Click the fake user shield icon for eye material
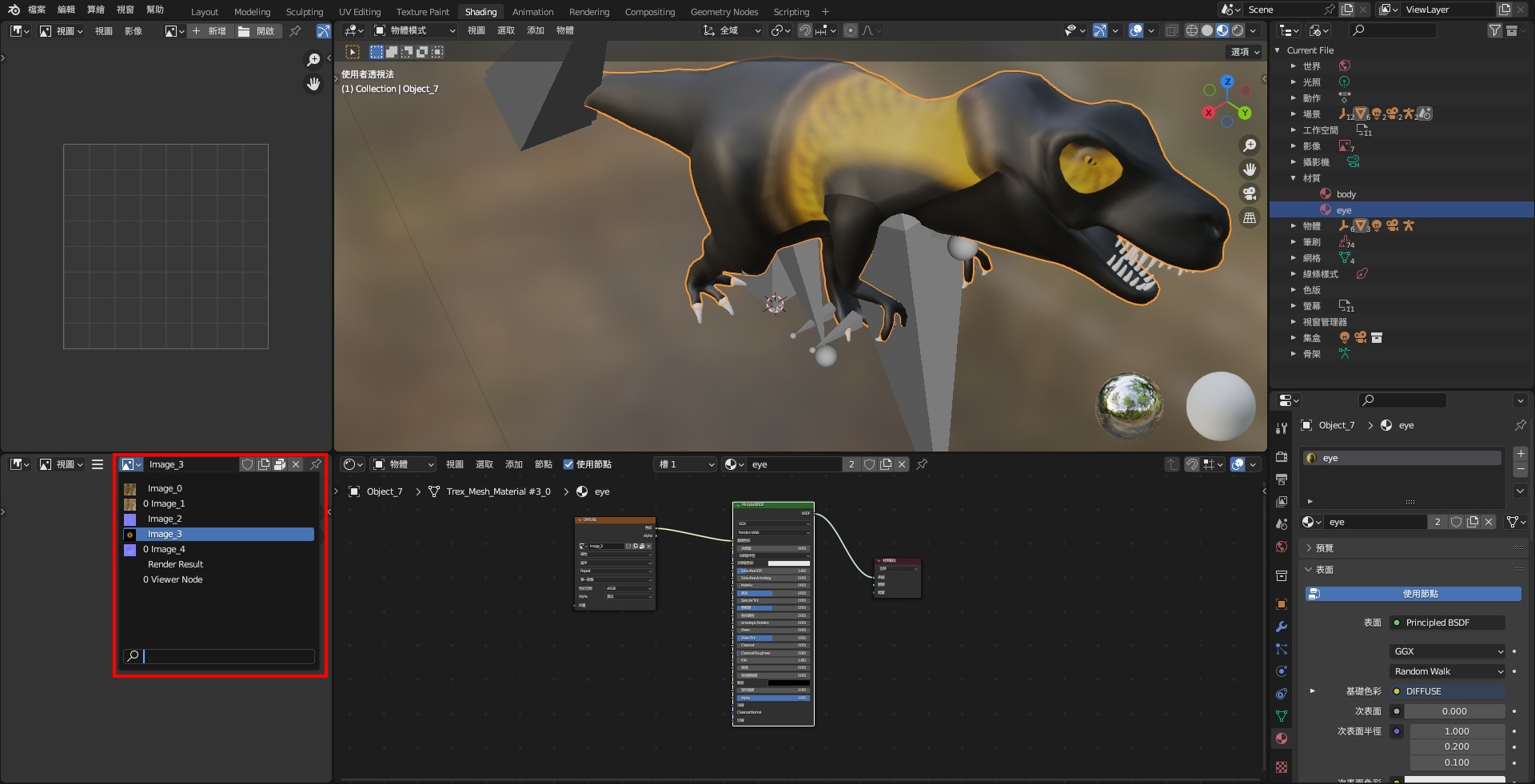Image resolution: width=1535 pixels, height=784 pixels. tap(869, 464)
